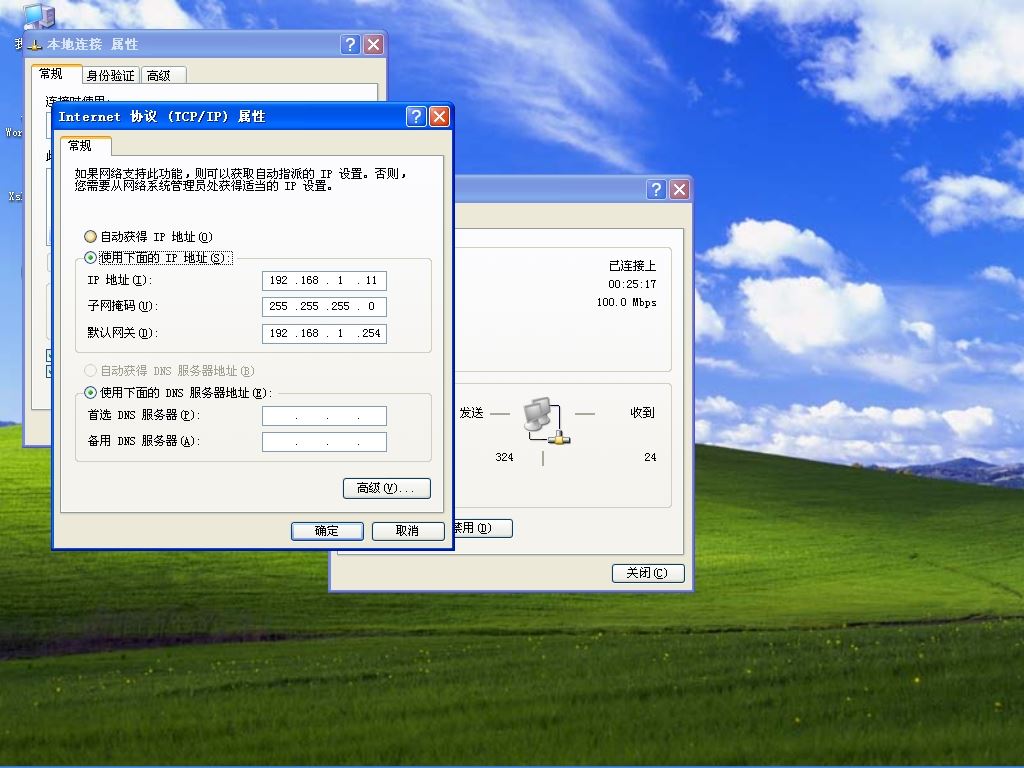This screenshot has width=1024, height=768.
Task: Click the IP address field 192.168.1.11
Action: (x=325, y=280)
